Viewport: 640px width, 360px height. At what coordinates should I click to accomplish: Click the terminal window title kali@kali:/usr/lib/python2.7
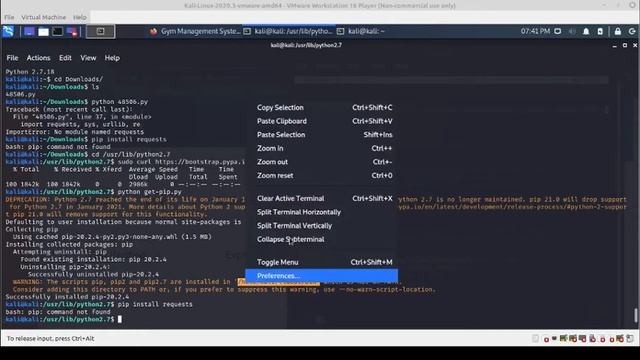pos(306,45)
